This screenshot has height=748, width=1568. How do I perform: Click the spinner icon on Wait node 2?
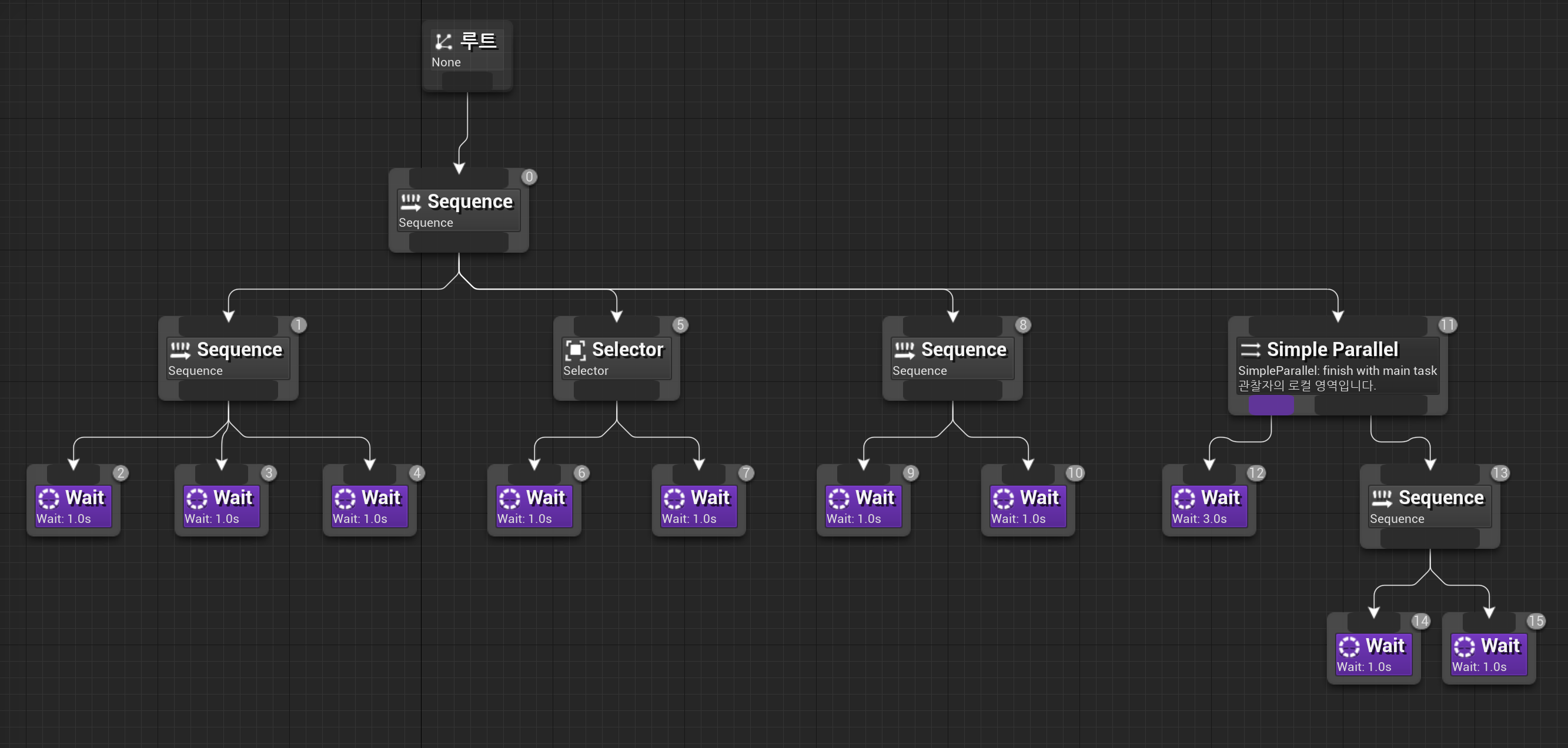coord(49,499)
